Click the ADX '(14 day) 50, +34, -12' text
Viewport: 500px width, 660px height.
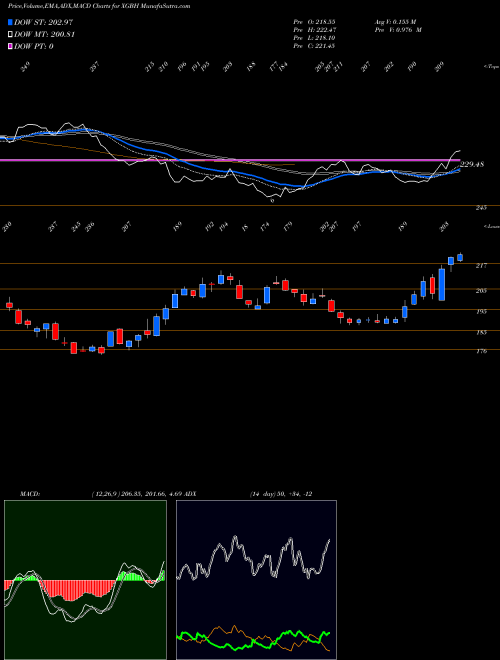[281, 493]
